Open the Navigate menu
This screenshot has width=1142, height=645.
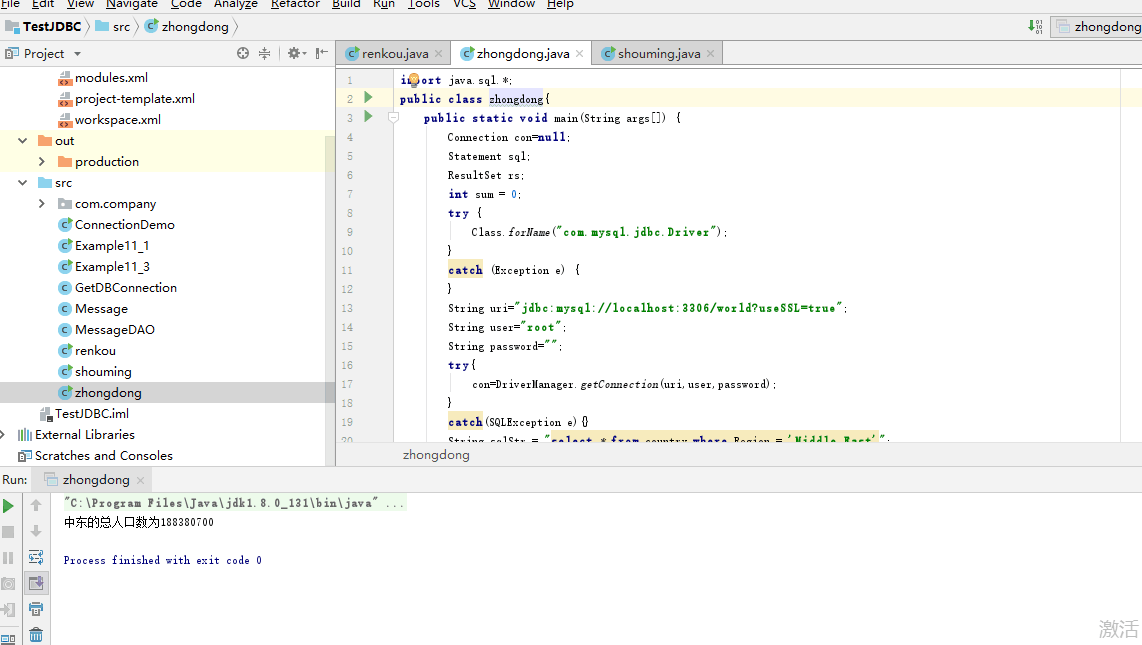[132, 4]
